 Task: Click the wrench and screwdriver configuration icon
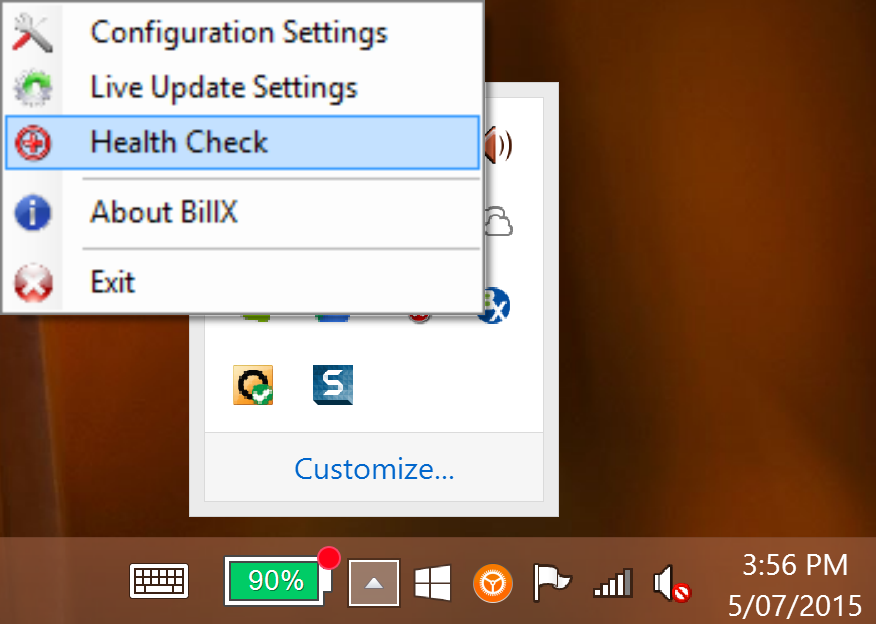click(32, 33)
